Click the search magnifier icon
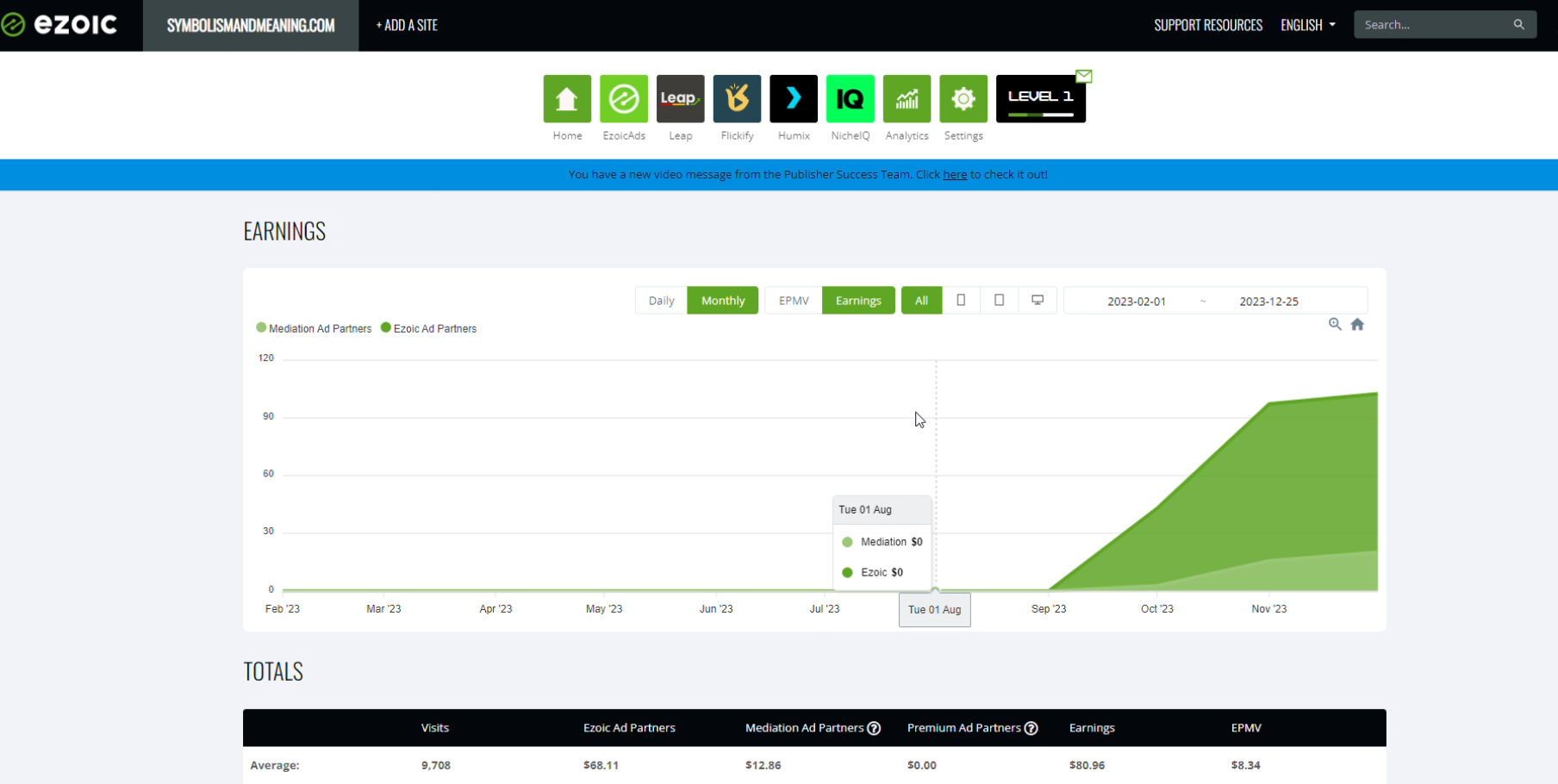This screenshot has width=1558, height=784. coord(1519,25)
